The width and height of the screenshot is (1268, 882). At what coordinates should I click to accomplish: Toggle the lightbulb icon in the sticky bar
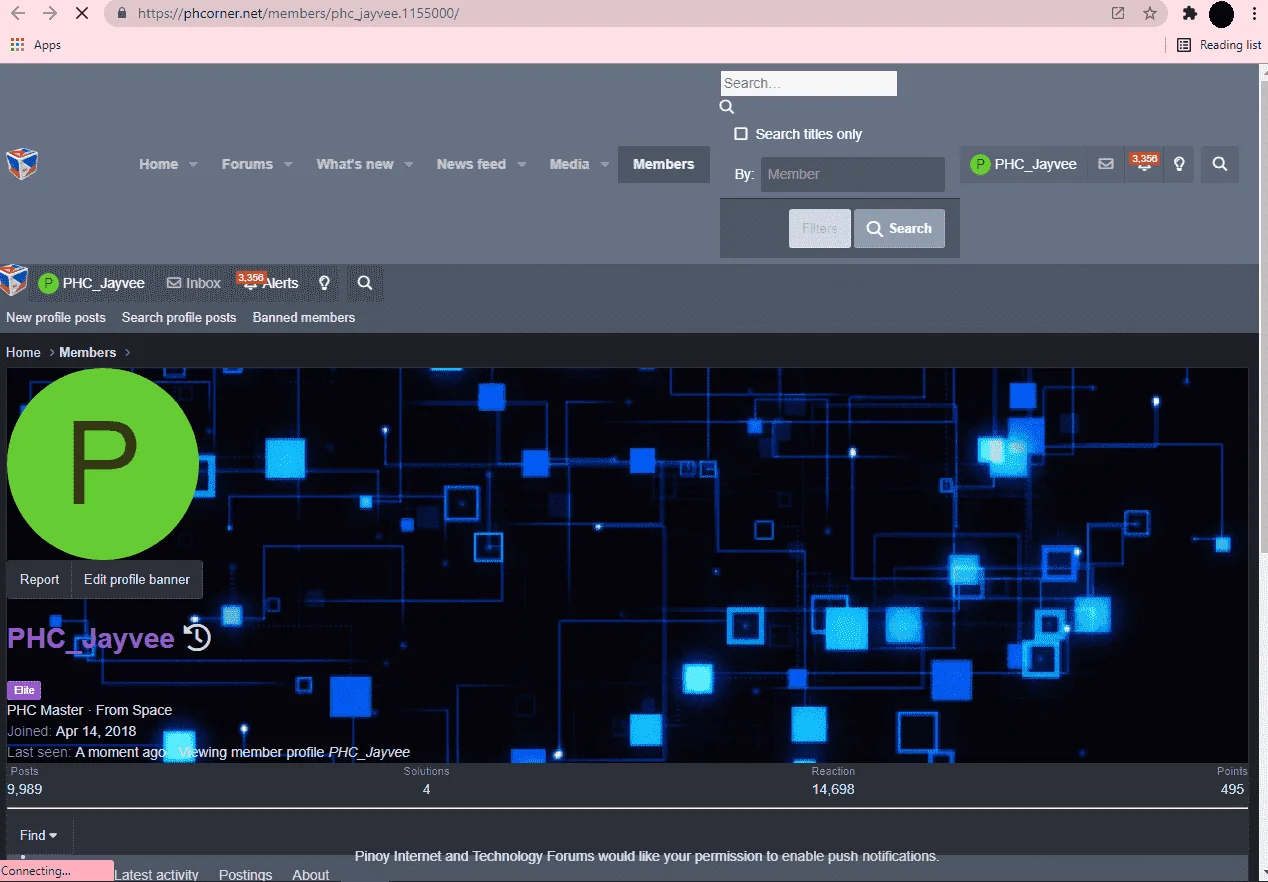324,283
